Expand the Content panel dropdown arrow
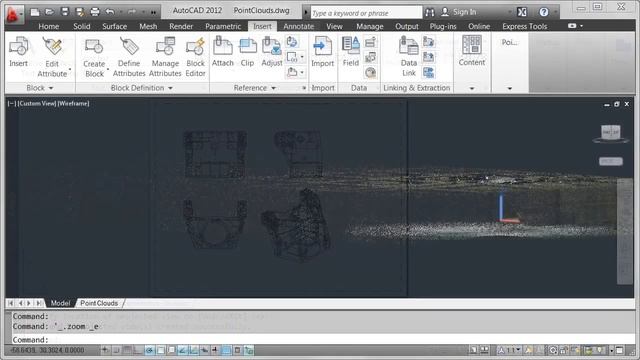This screenshot has height=360, width=640. tap(472, 88)
